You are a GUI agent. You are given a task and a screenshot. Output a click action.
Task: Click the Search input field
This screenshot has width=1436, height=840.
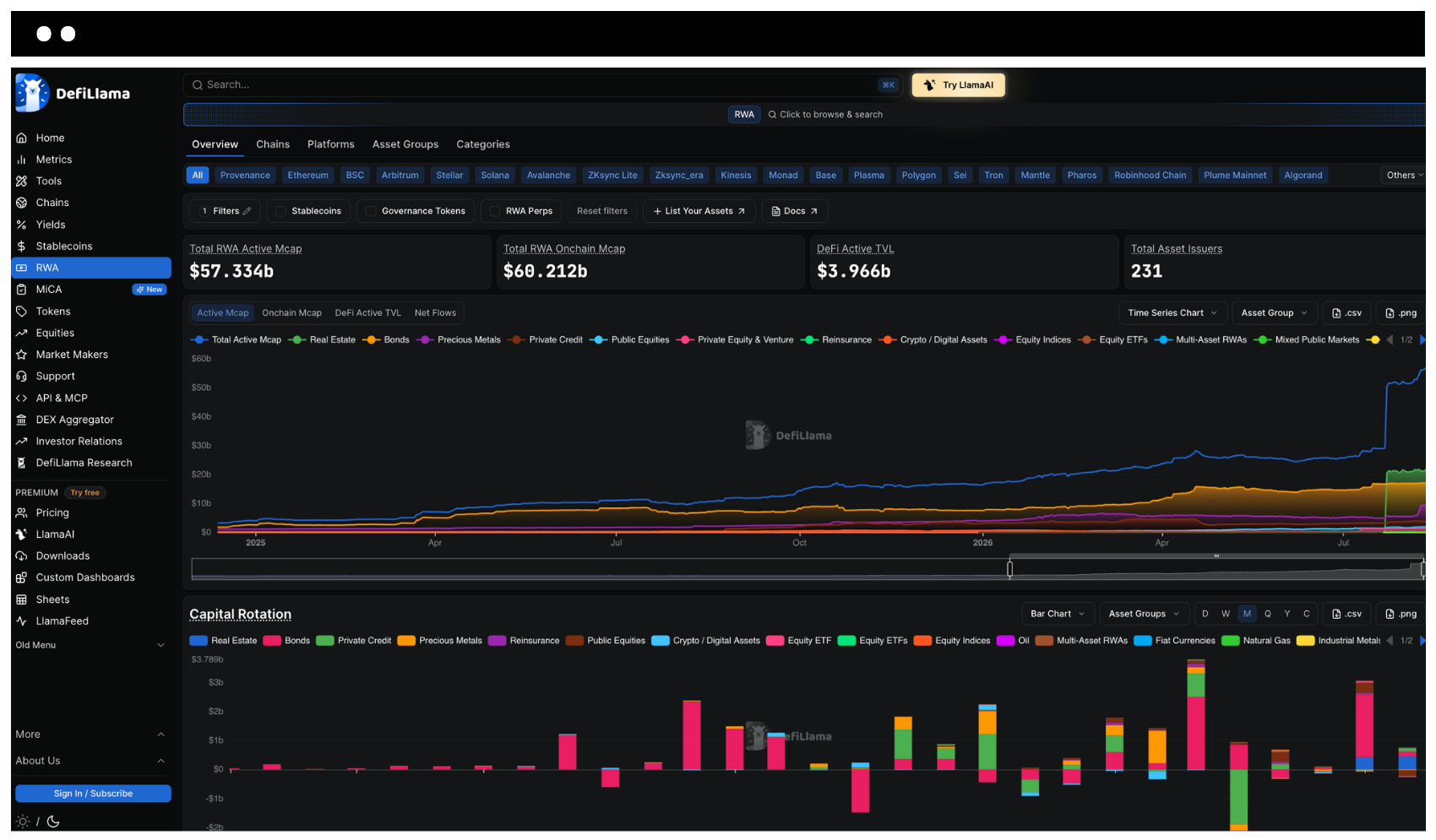click(542, 85)
